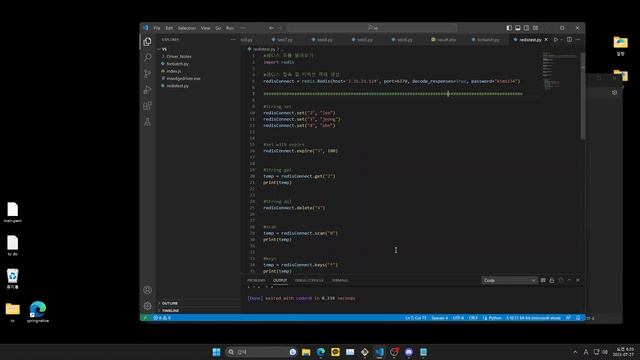Collapse the VS root folder
This screenshot has height=360, width=640.
pos(163,49)
